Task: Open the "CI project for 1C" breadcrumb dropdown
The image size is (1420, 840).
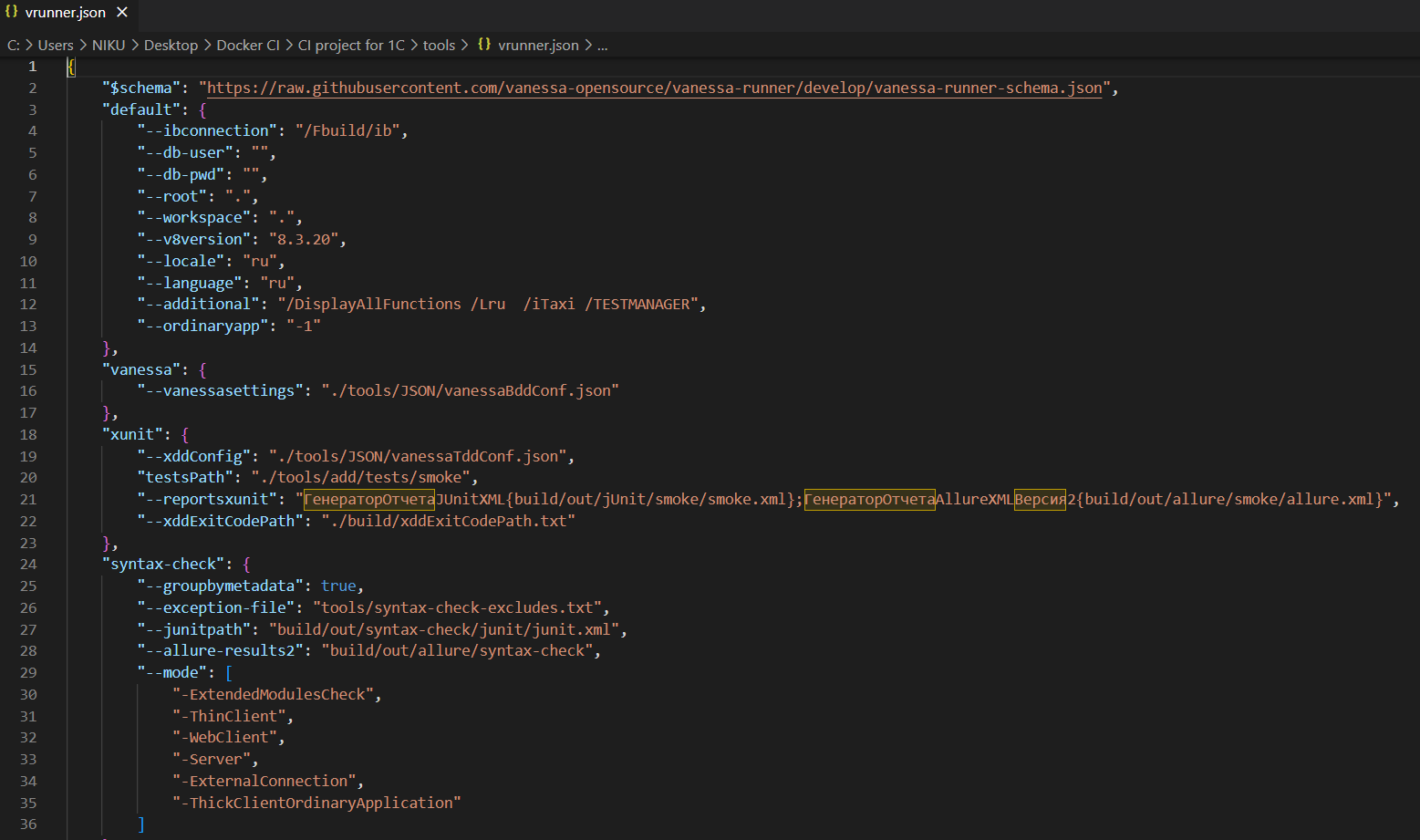Action: [x=351, y=44]
